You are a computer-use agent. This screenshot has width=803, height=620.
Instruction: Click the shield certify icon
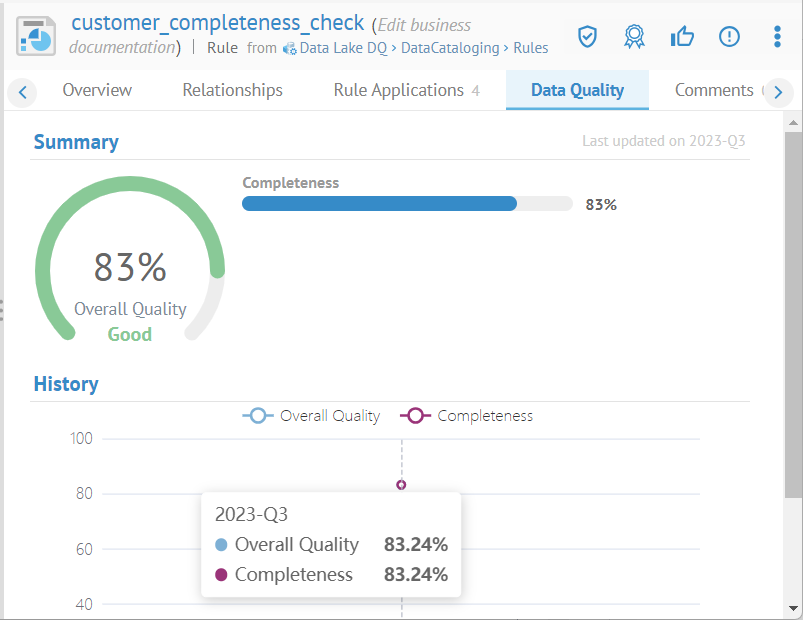[587, 37]
